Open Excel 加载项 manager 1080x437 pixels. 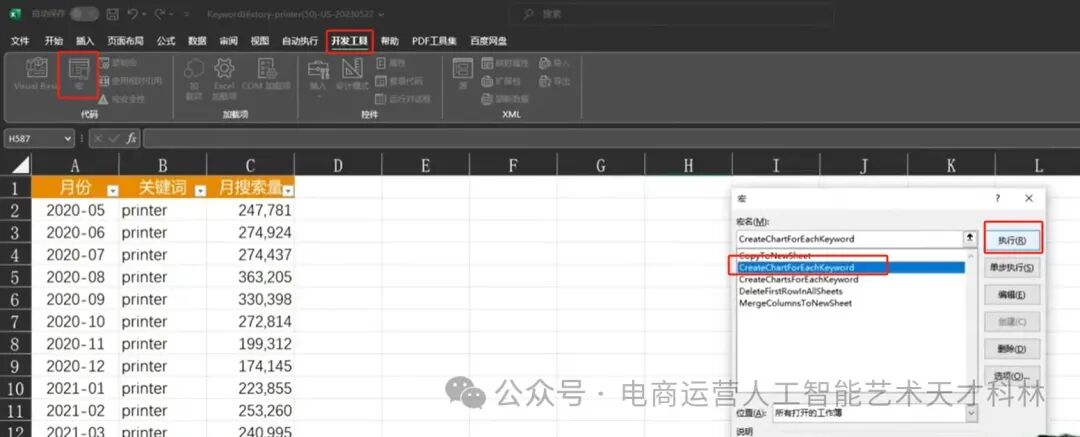point(224,78)
